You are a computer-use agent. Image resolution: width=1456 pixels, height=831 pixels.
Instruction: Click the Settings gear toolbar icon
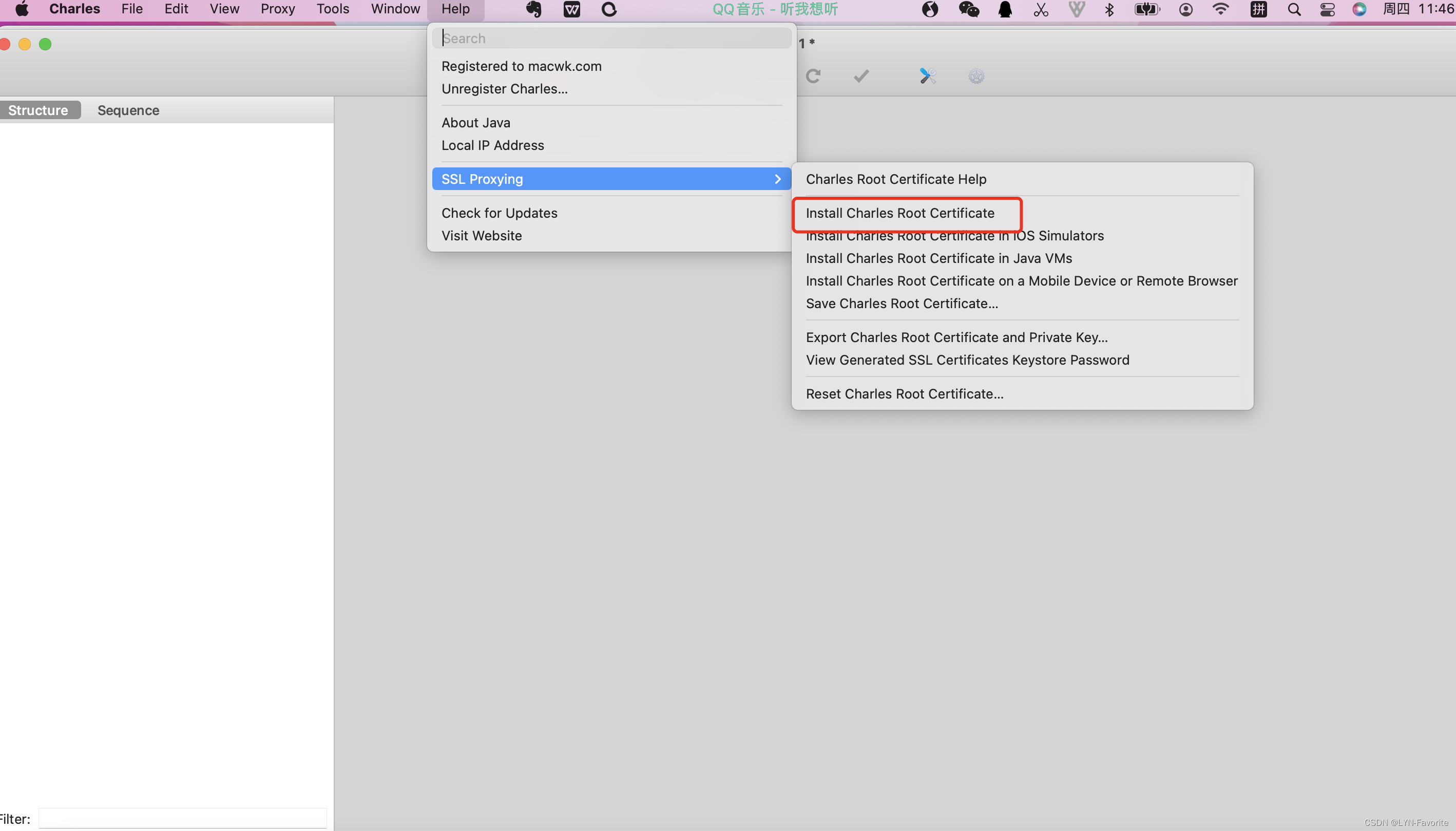point(976,76)
